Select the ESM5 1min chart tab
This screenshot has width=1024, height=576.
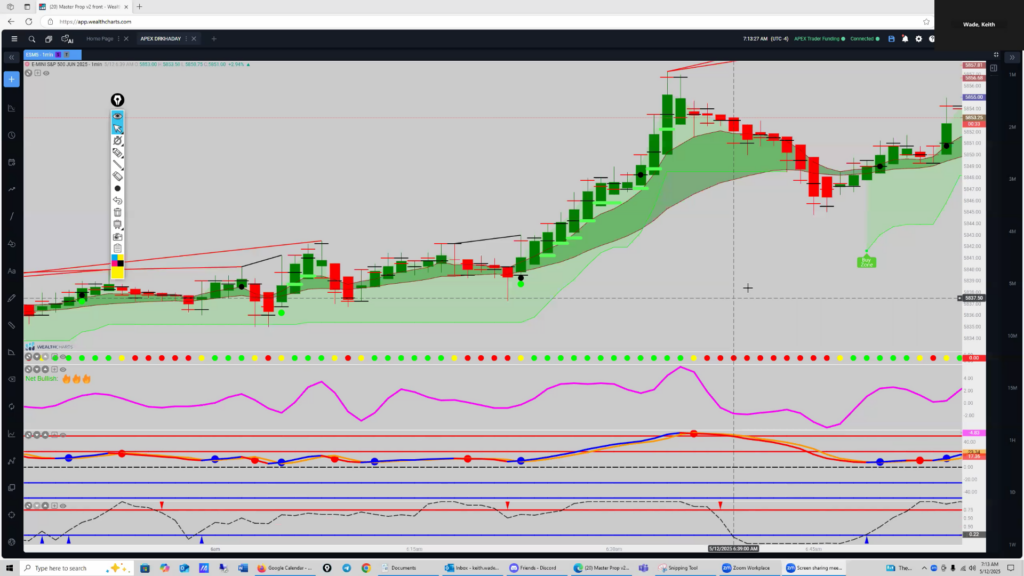pyautogui.click(x=52, y=54)
